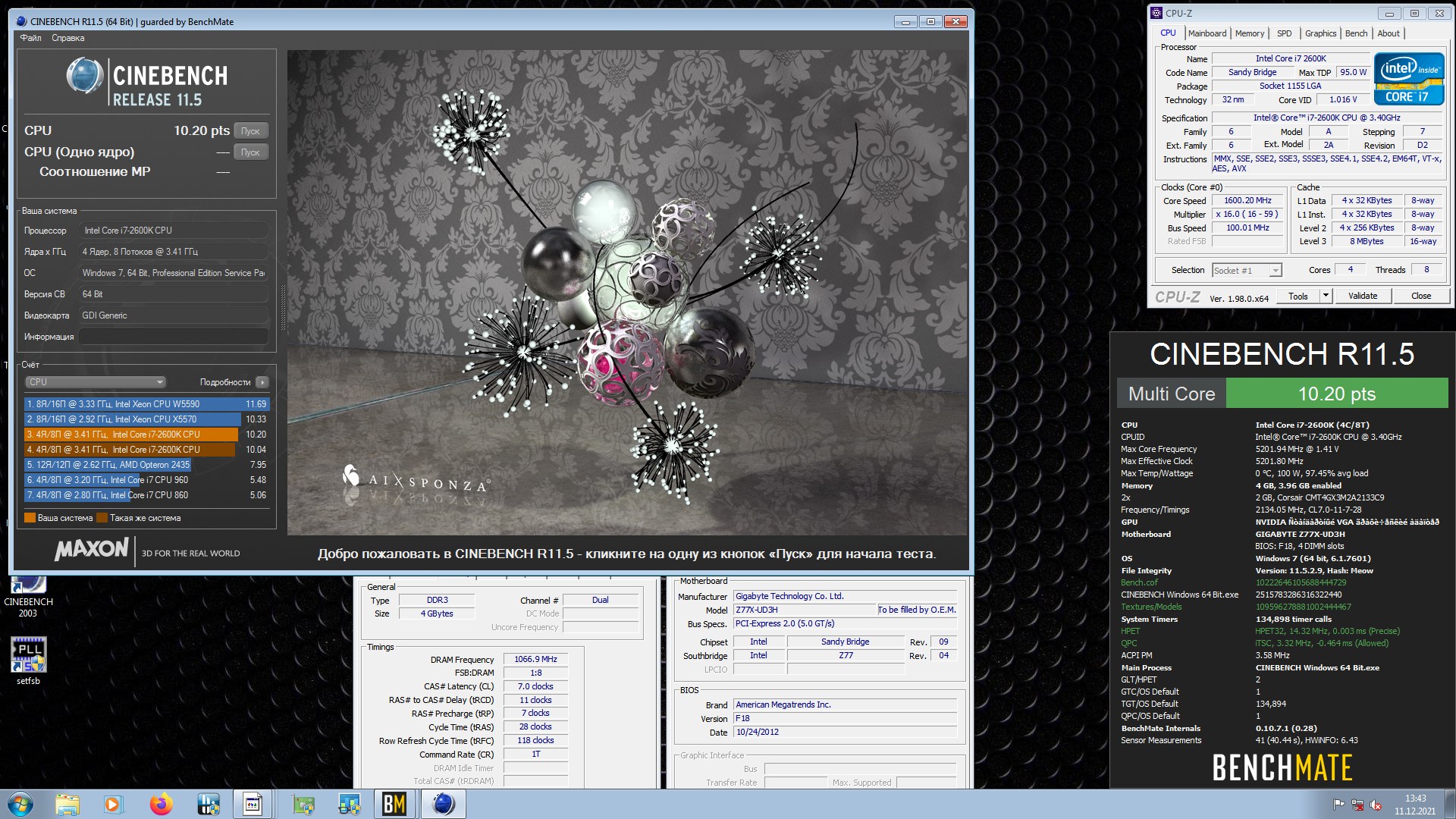Select ranking row AMD Opteron 2435

(x=146, y=465)
